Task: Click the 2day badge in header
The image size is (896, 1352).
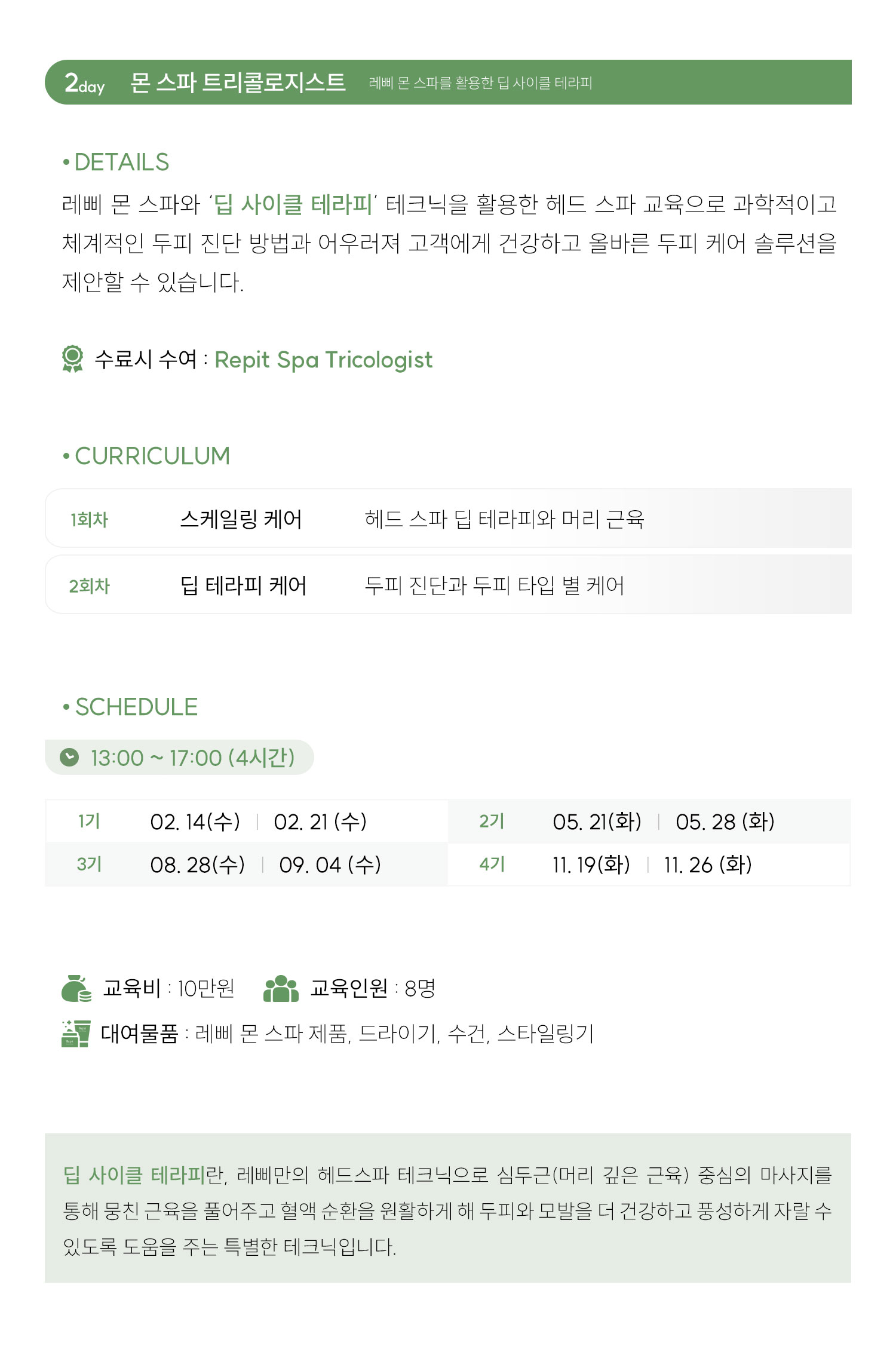Action: pyautogui.click(x=84, y=83)
